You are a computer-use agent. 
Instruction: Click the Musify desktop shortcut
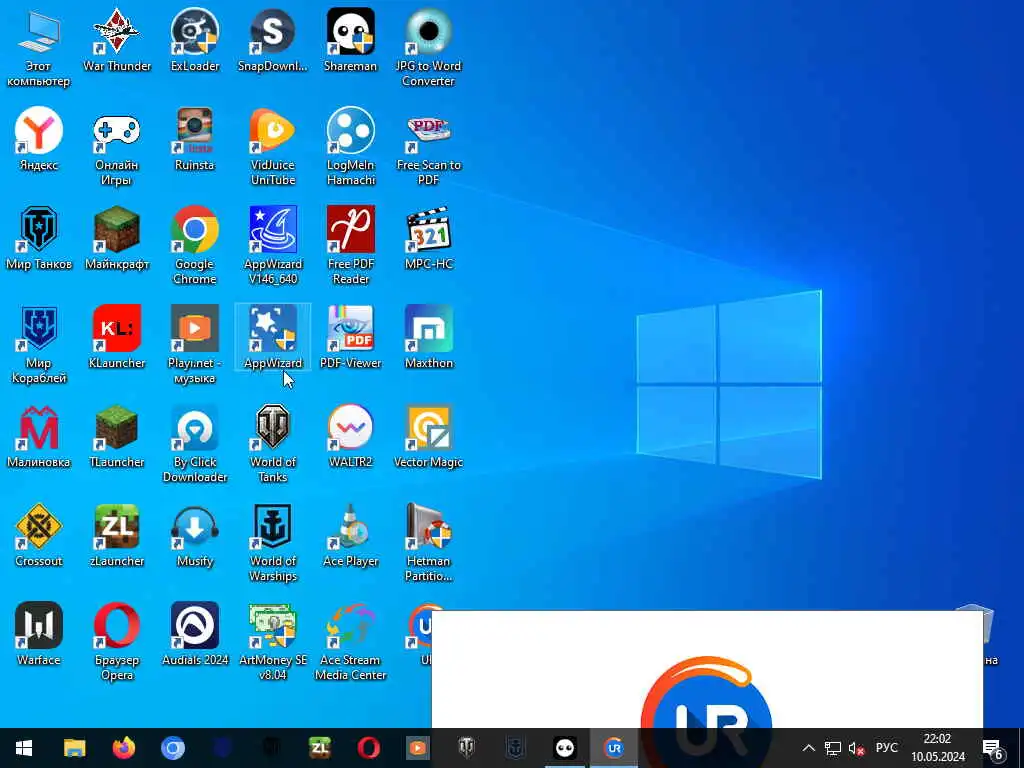pos(195,535)
